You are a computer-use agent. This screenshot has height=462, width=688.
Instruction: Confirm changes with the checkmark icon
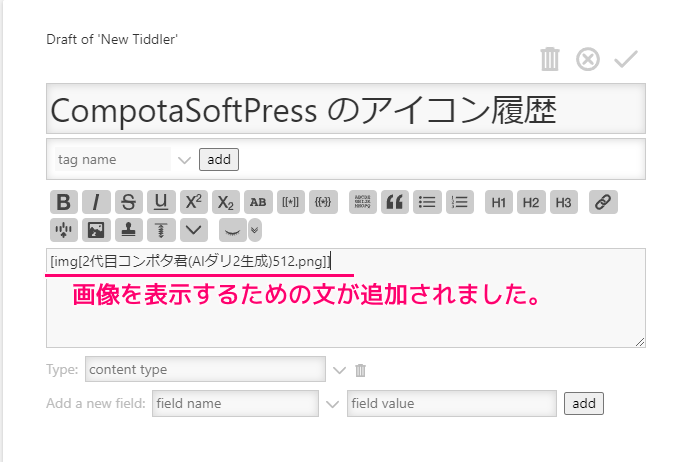tap(626, 59)
